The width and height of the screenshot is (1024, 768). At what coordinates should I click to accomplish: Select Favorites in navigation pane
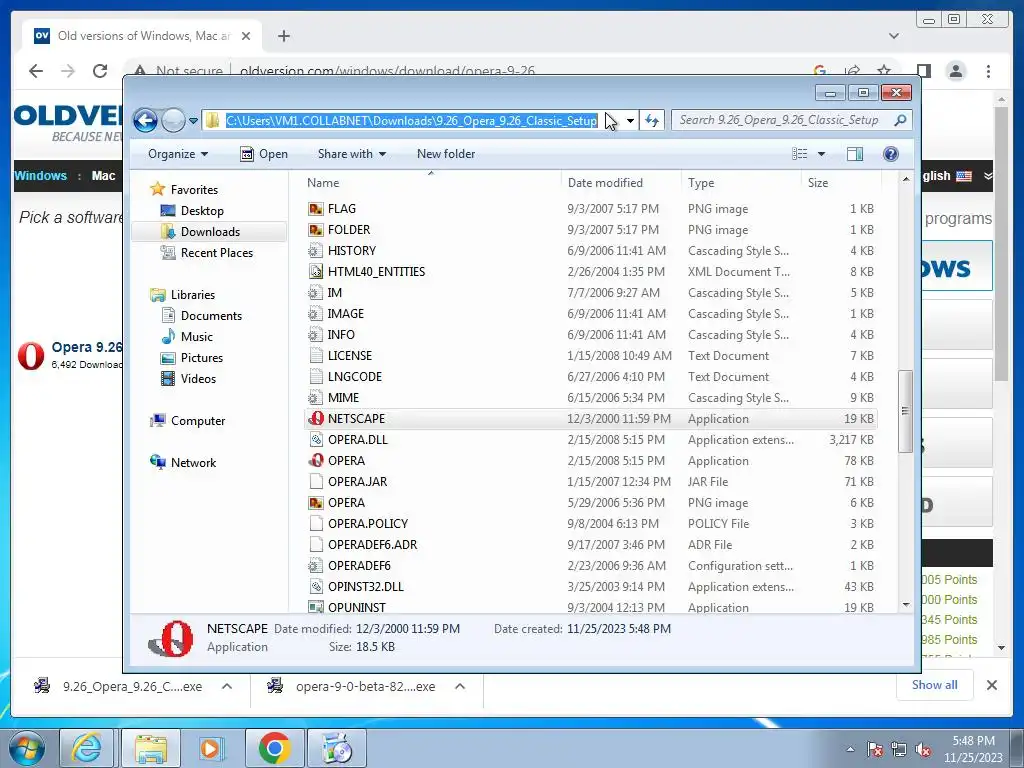tap(194, 190)
